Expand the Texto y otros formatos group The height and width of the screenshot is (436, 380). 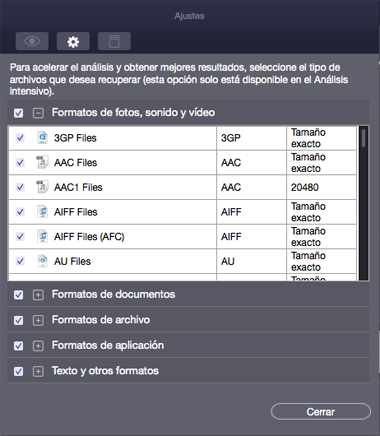(38, 371)
